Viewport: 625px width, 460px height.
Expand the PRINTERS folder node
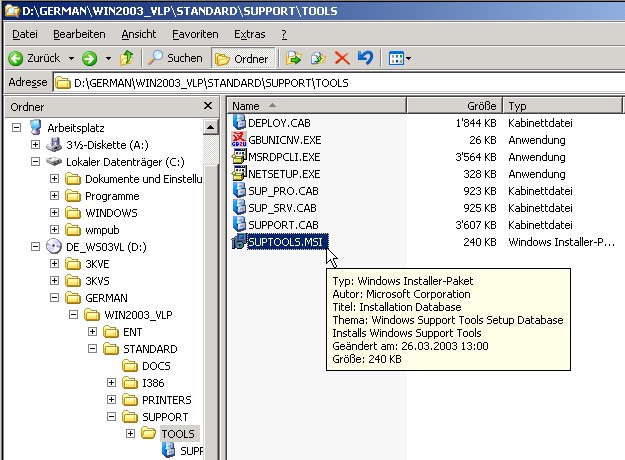point(112,399)
